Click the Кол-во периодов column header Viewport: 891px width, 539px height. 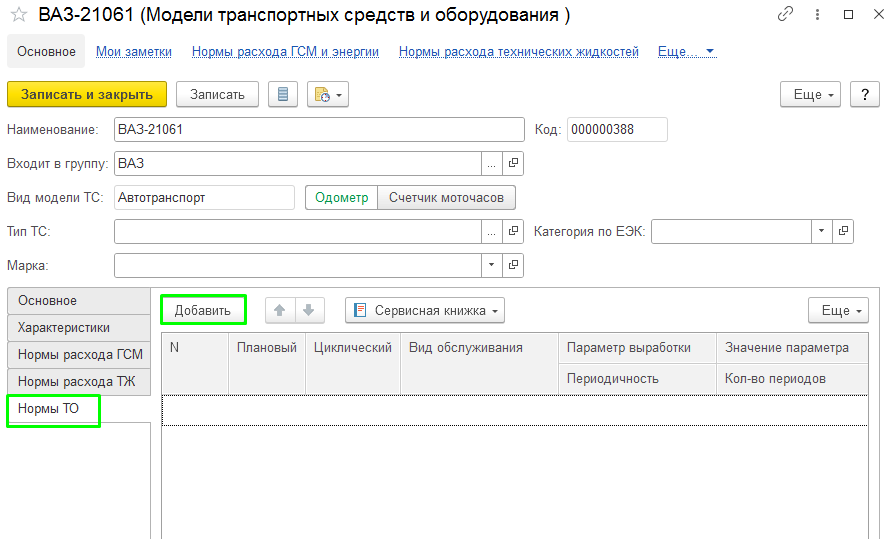tap(792, 379)
